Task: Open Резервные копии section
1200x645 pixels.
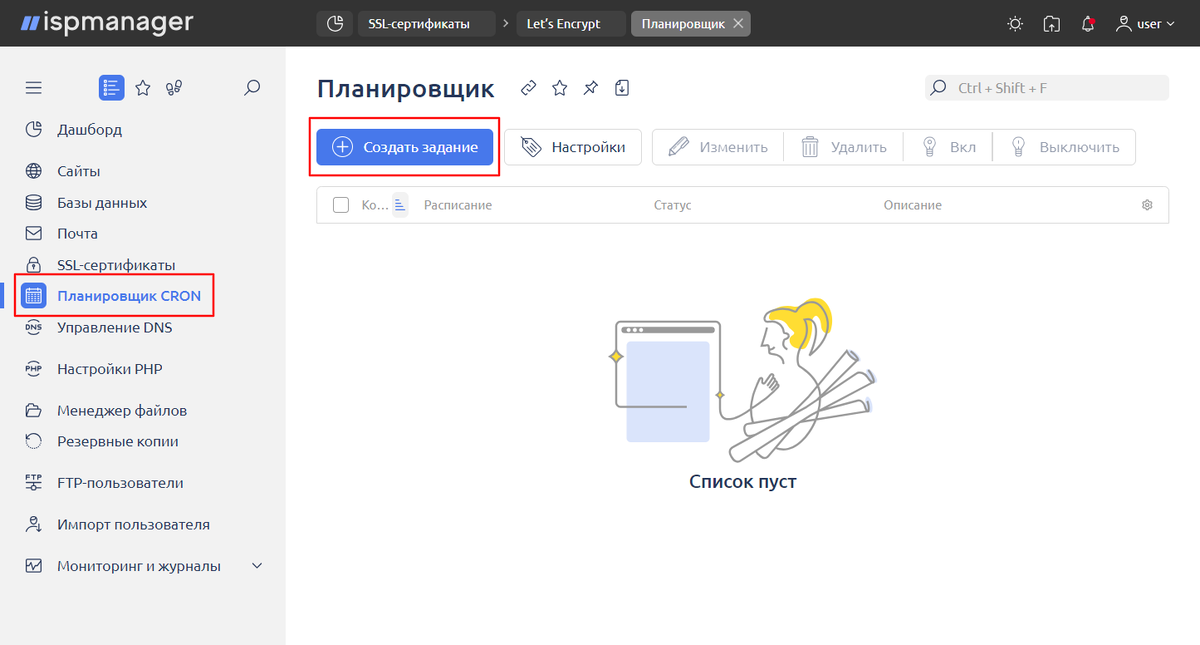Action: (x=117, y=441)
